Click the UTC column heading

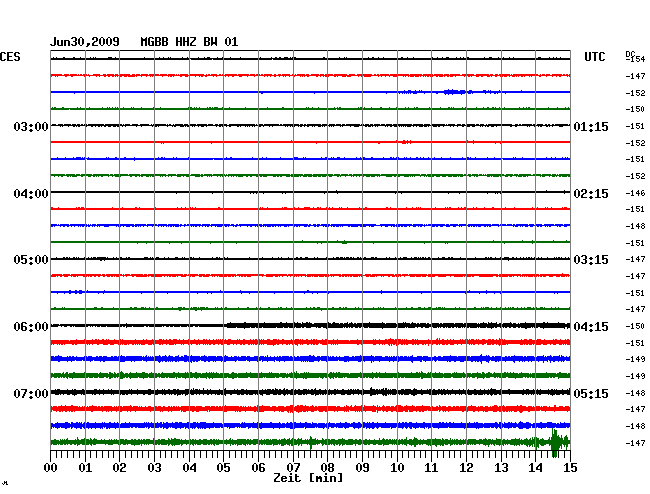coord(594,57)
